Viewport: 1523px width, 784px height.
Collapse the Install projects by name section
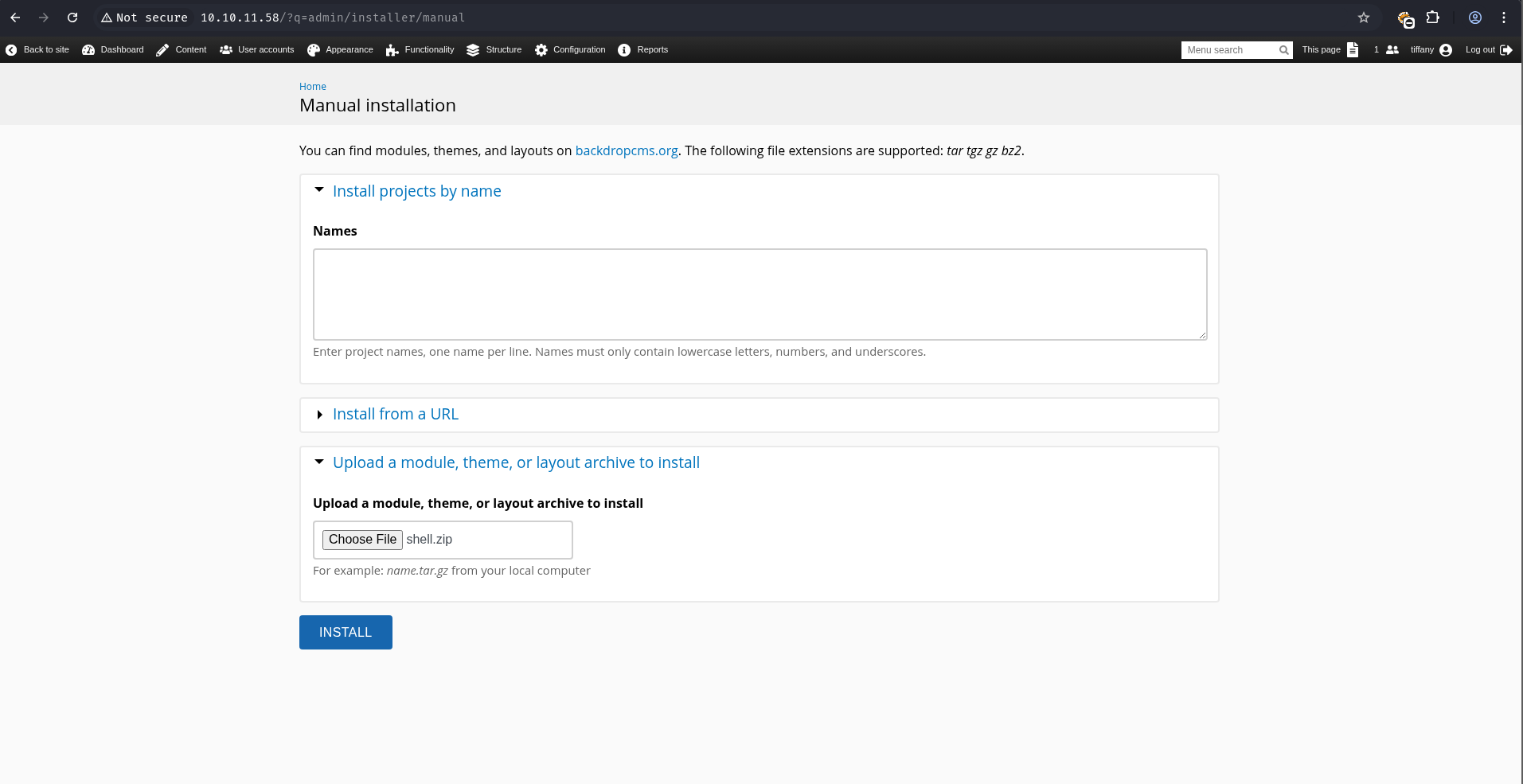click(416, 191)
